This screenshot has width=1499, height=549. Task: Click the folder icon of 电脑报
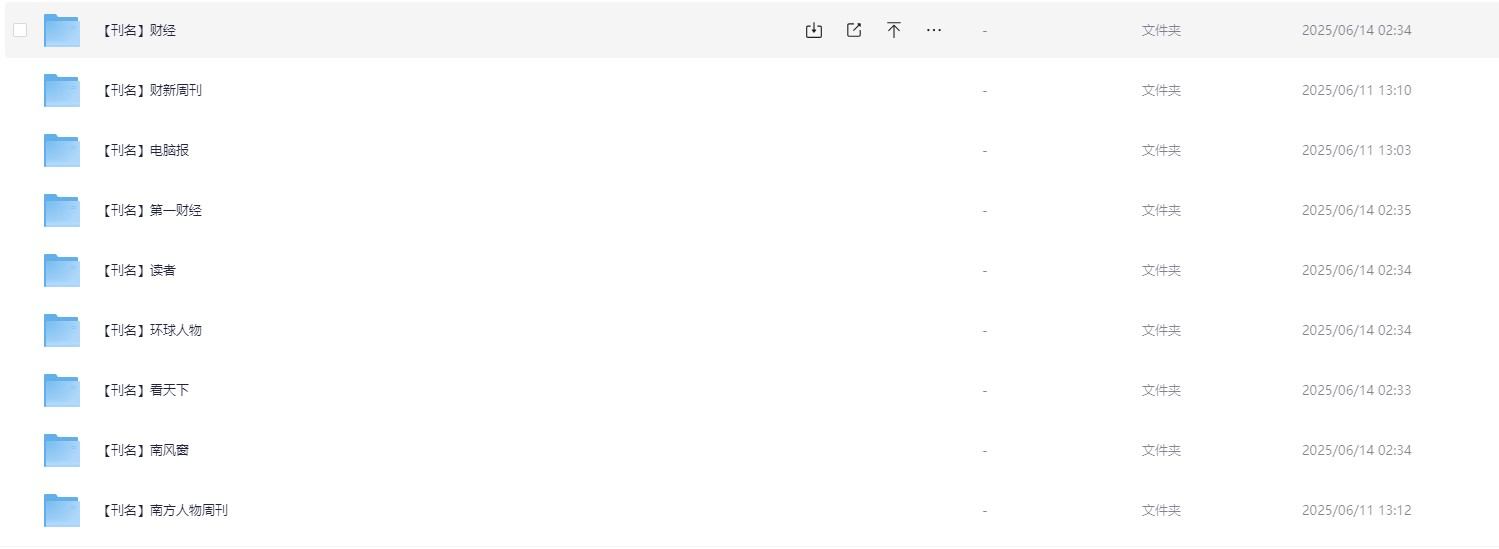click(62, 150)
